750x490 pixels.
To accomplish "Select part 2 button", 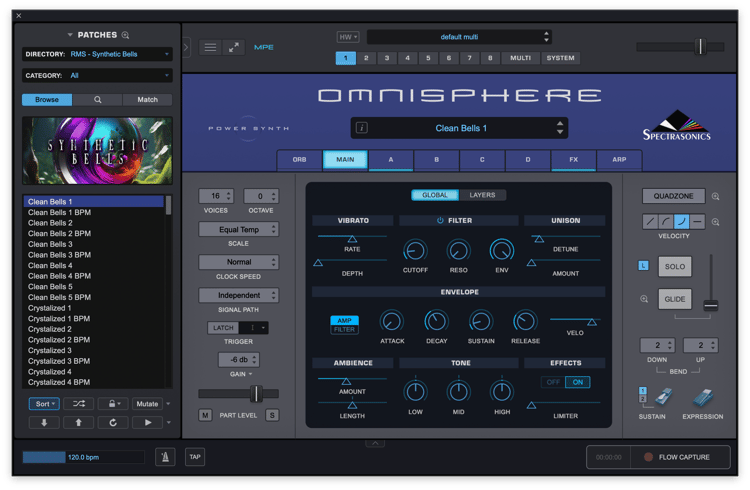I will 366,58.
